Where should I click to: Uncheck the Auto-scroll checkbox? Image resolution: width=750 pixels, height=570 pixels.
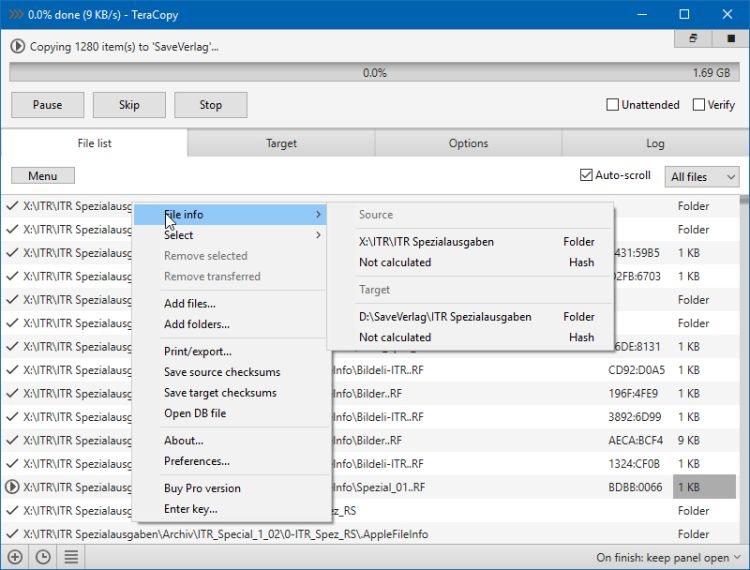pyautogui.click(x=586, y=175)
